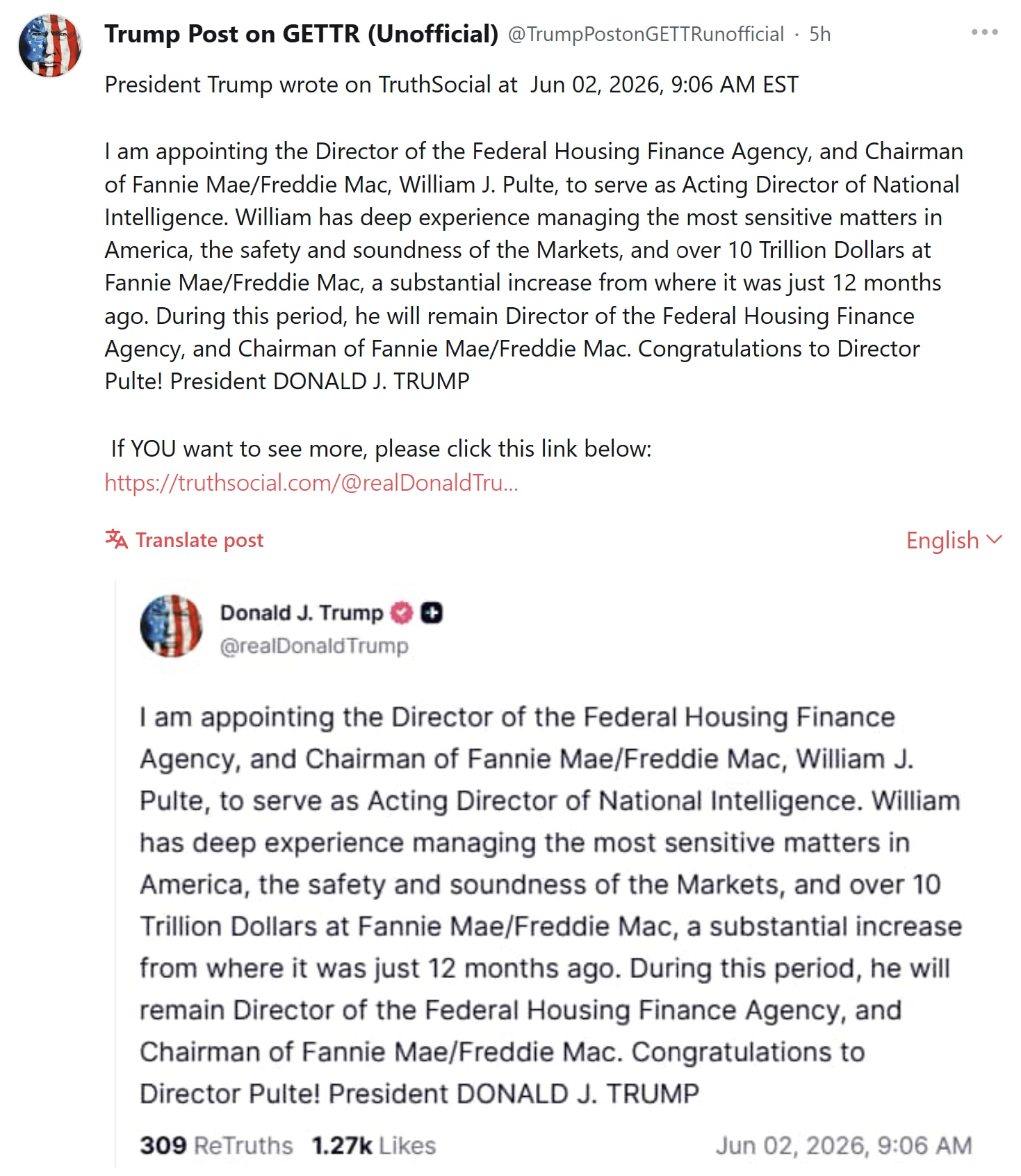Click the @TrumpPostonGETTRunofficial handle
The image size is (1021, 1176).
(646, 34)
